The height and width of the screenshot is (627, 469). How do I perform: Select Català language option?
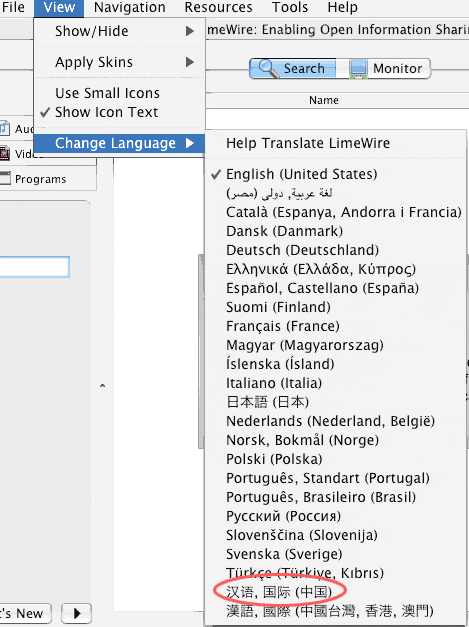(x=335, y=212)
